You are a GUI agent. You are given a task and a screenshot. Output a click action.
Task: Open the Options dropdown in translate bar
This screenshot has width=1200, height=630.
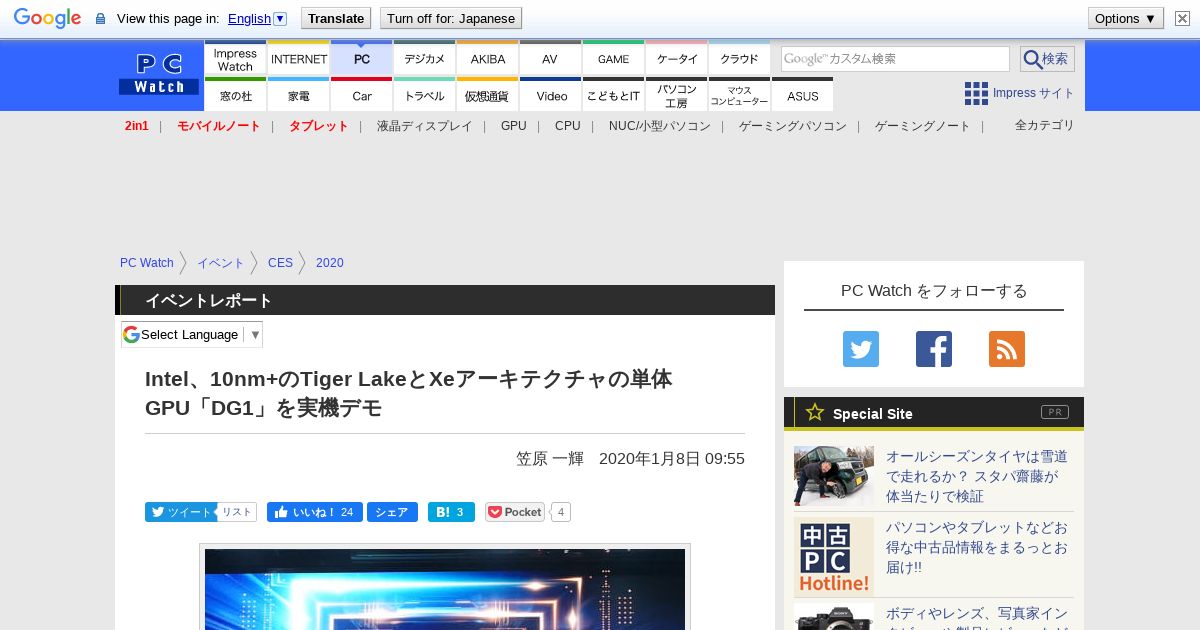coord(1126,18)
